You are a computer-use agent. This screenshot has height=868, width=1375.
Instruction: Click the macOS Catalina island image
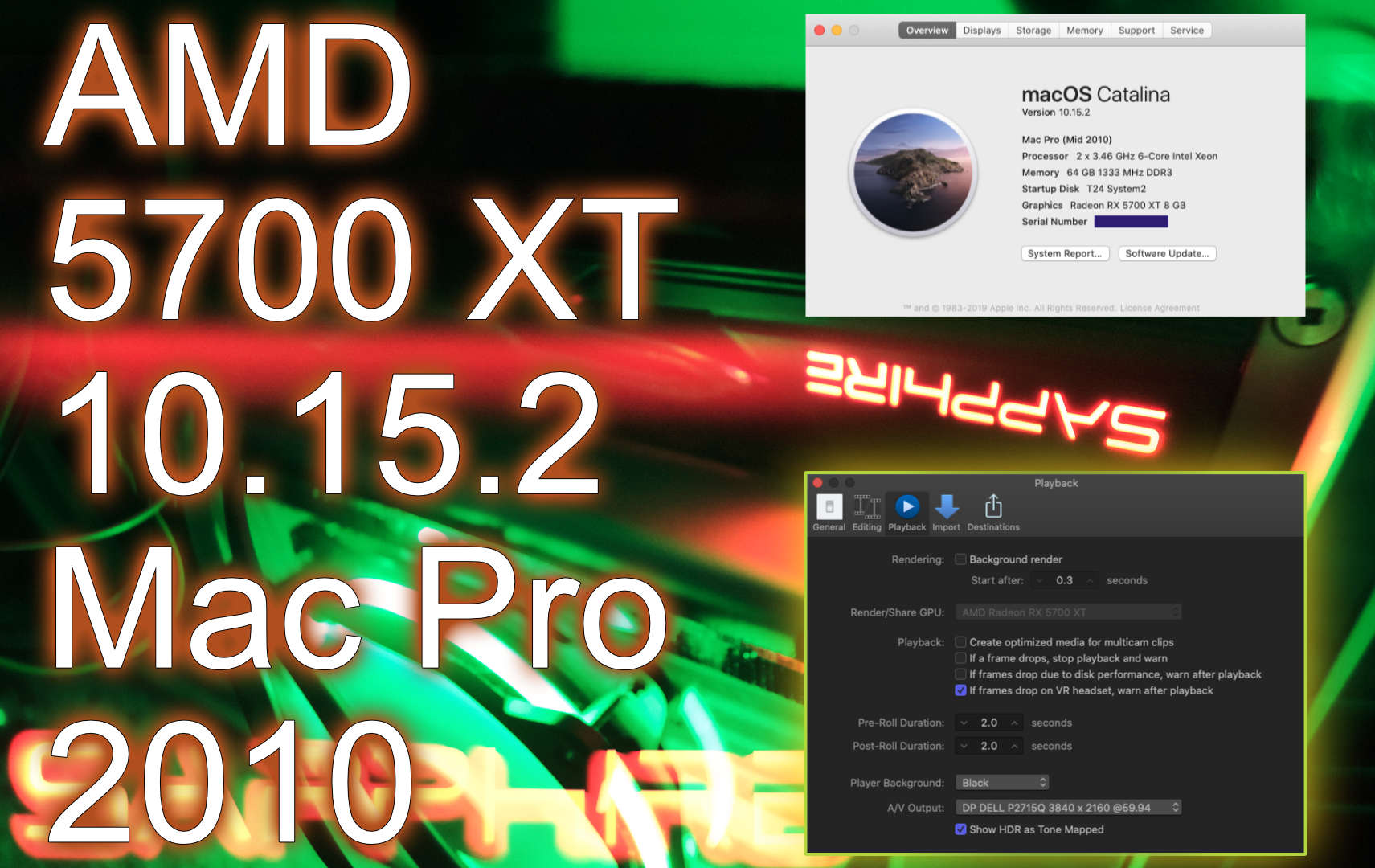(913, 173)
